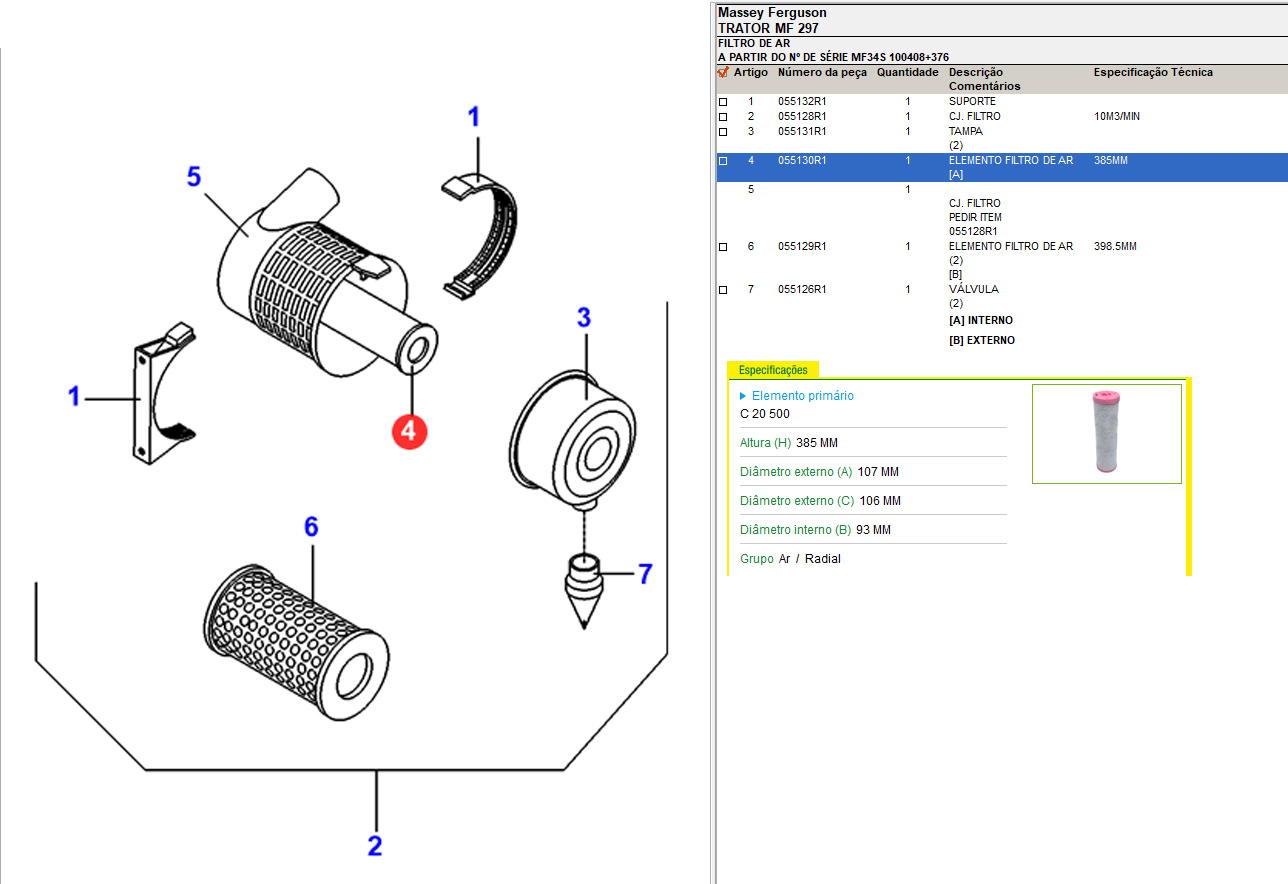Click callout number 5 on the diagram
This screenshot has height=884, width=1288.
point(194,177)
